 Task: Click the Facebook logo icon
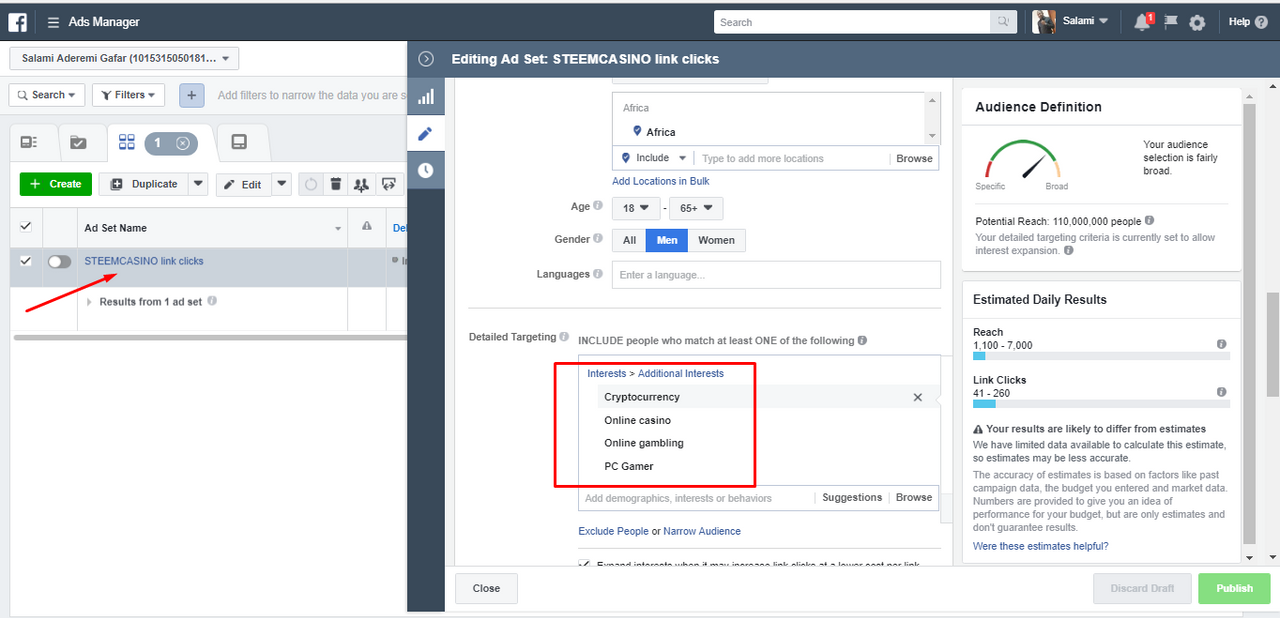(17, 22)
